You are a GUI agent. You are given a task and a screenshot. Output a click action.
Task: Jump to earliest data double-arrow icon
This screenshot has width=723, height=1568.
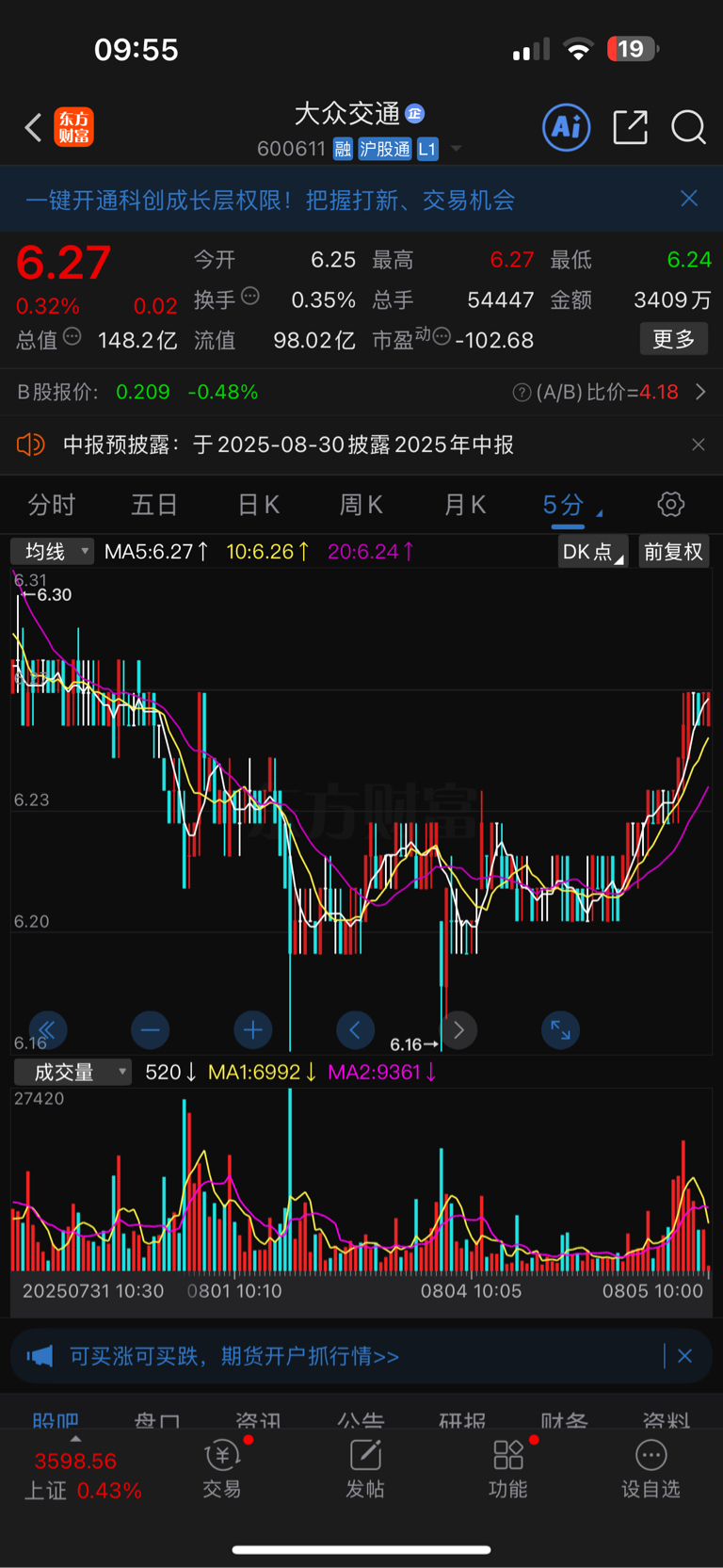[x=47, y=1029]
